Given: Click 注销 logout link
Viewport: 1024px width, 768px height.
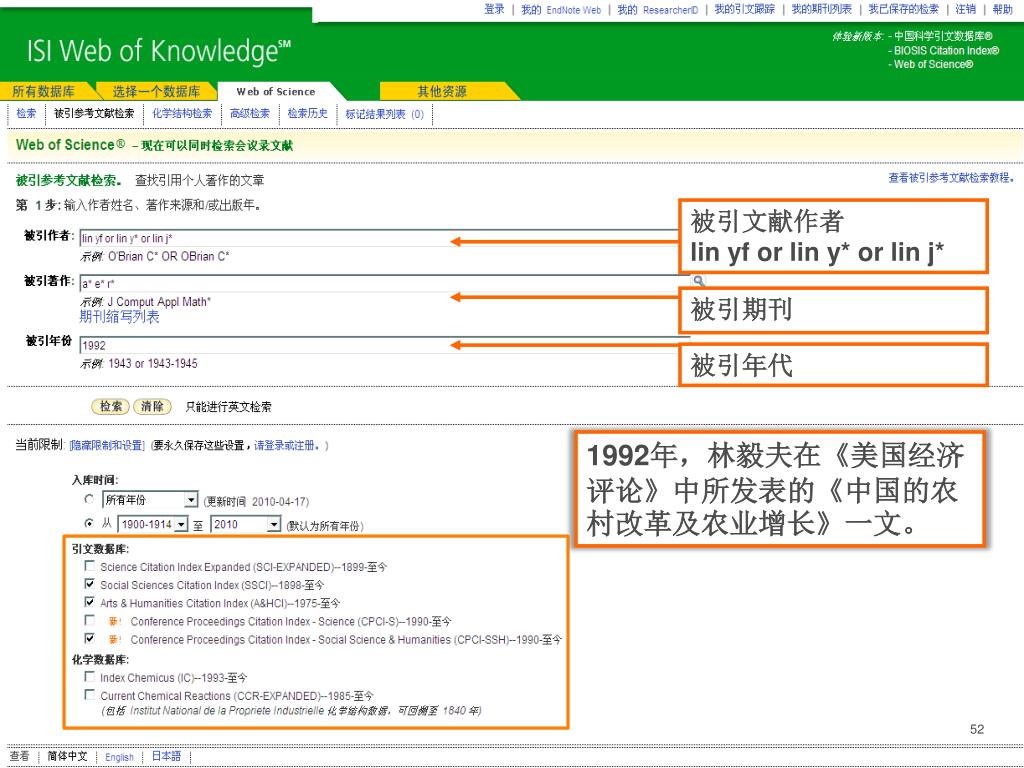Looking at the screenshot, I should pos(965,9).
